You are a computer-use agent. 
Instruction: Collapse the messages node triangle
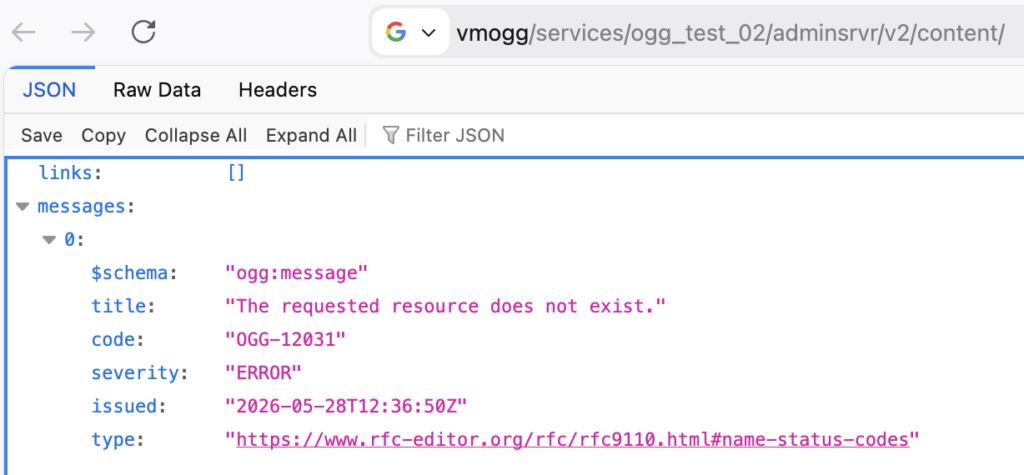(23, 206)
